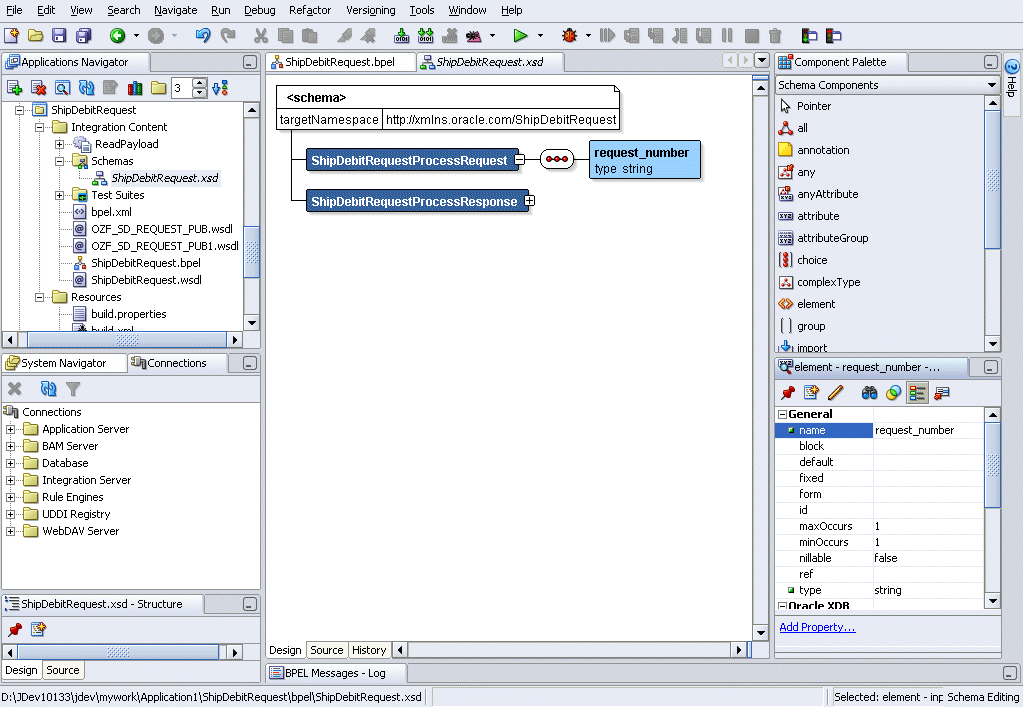This screenshot has height=707, width=1023.
Task: Click the red Debug bug icon
Action: pyautogui.click(x=570, y=36)
